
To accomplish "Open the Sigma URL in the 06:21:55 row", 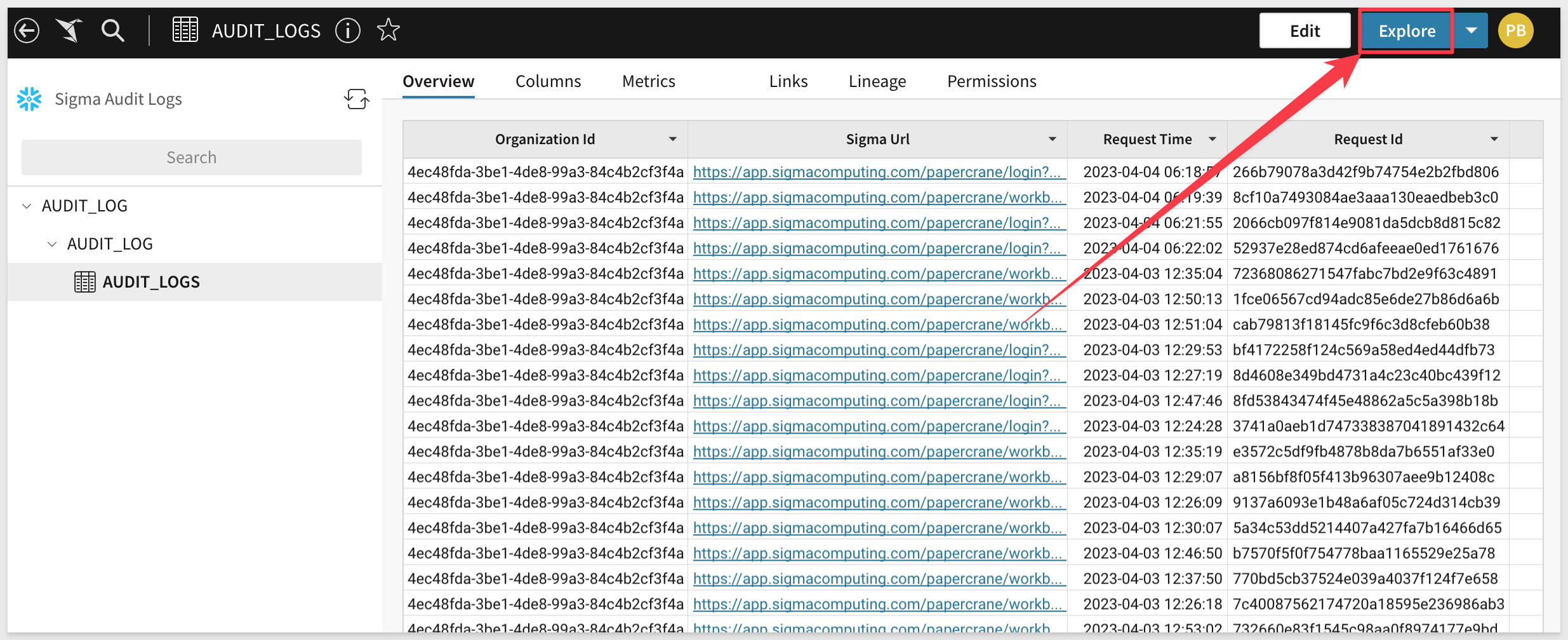I will 877,223.
